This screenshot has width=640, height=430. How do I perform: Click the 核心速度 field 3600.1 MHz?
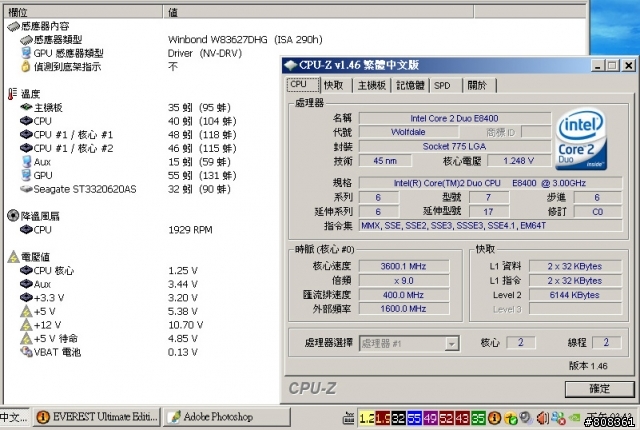tap(404, 266)
